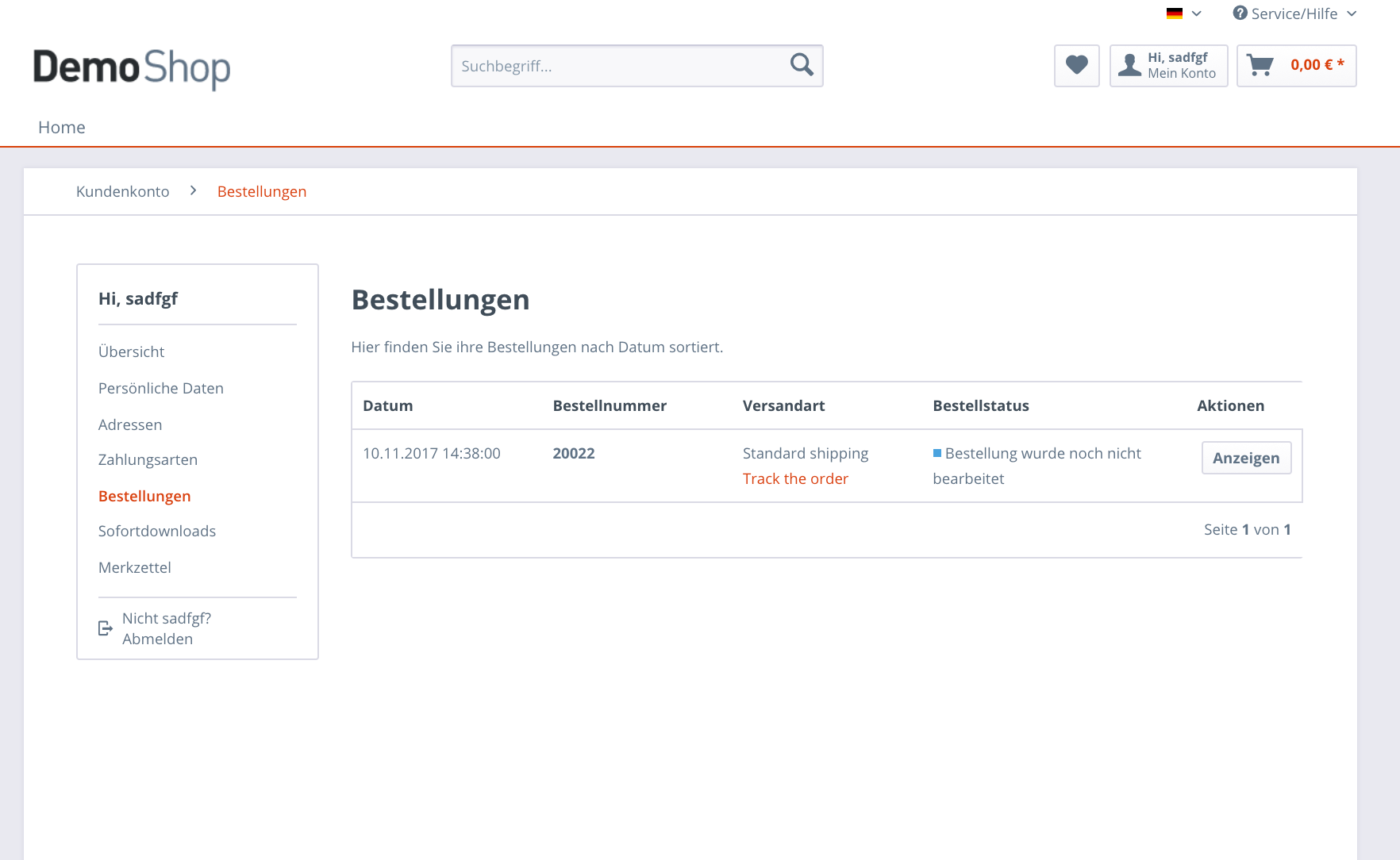Click the logout arrow icon
The image size is (1400, 860).
(106, 628)
